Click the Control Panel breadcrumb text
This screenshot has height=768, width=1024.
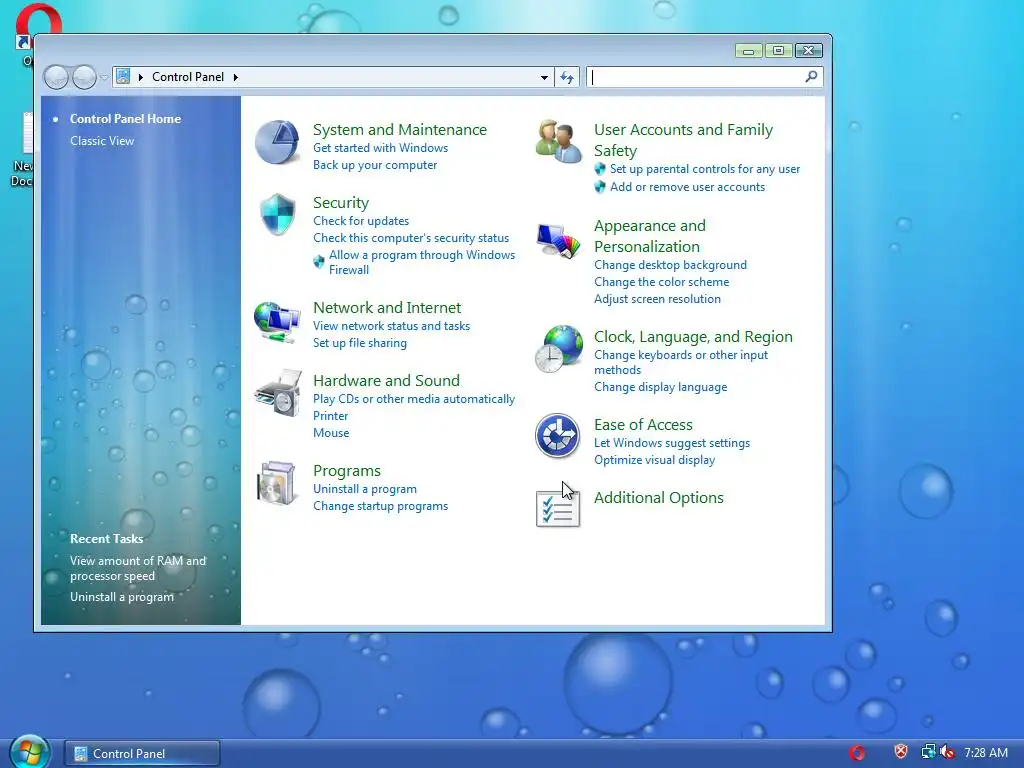(x=188, y=77)
